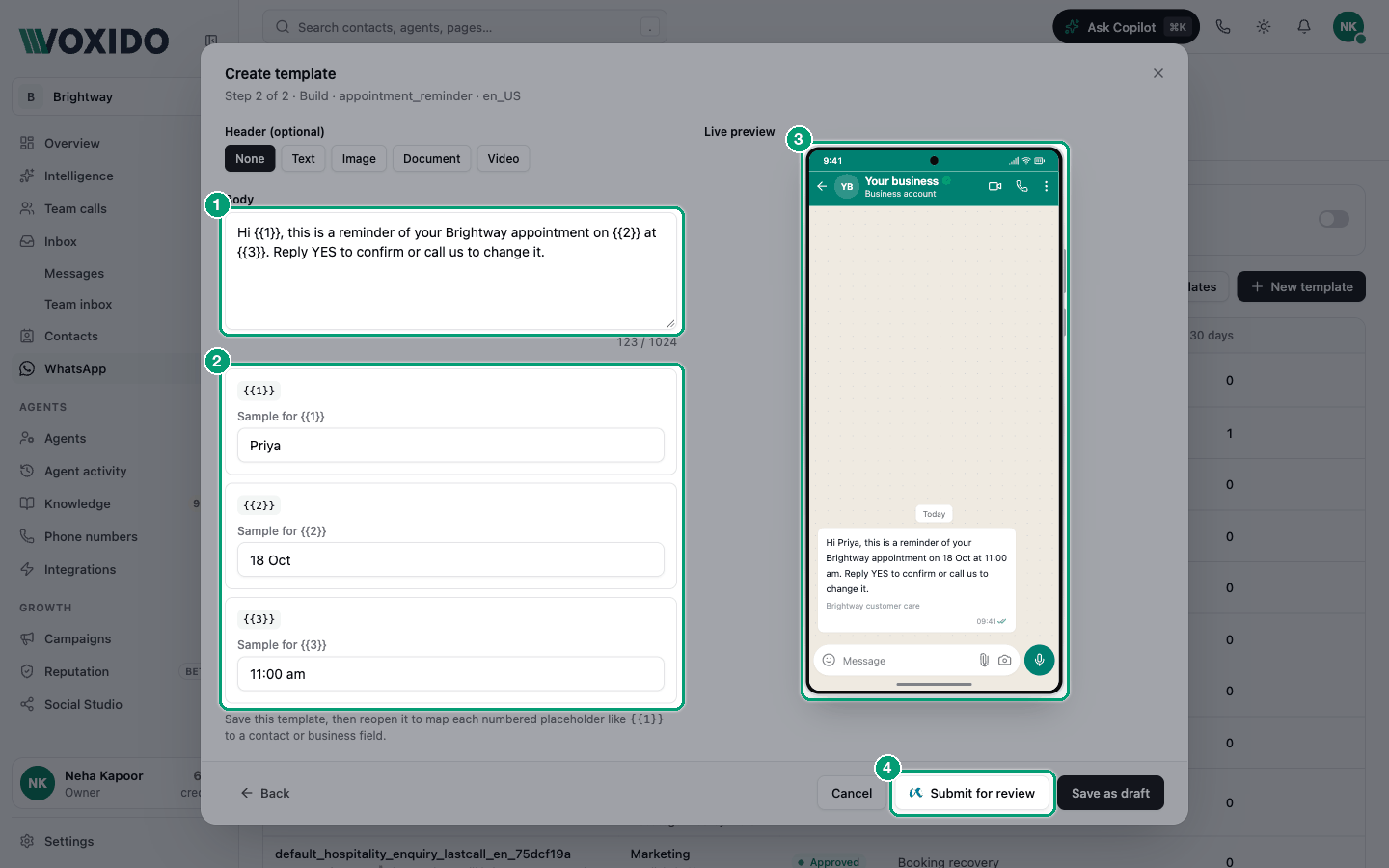Edit the sample field containing 11:00 am

coord(450,674)
